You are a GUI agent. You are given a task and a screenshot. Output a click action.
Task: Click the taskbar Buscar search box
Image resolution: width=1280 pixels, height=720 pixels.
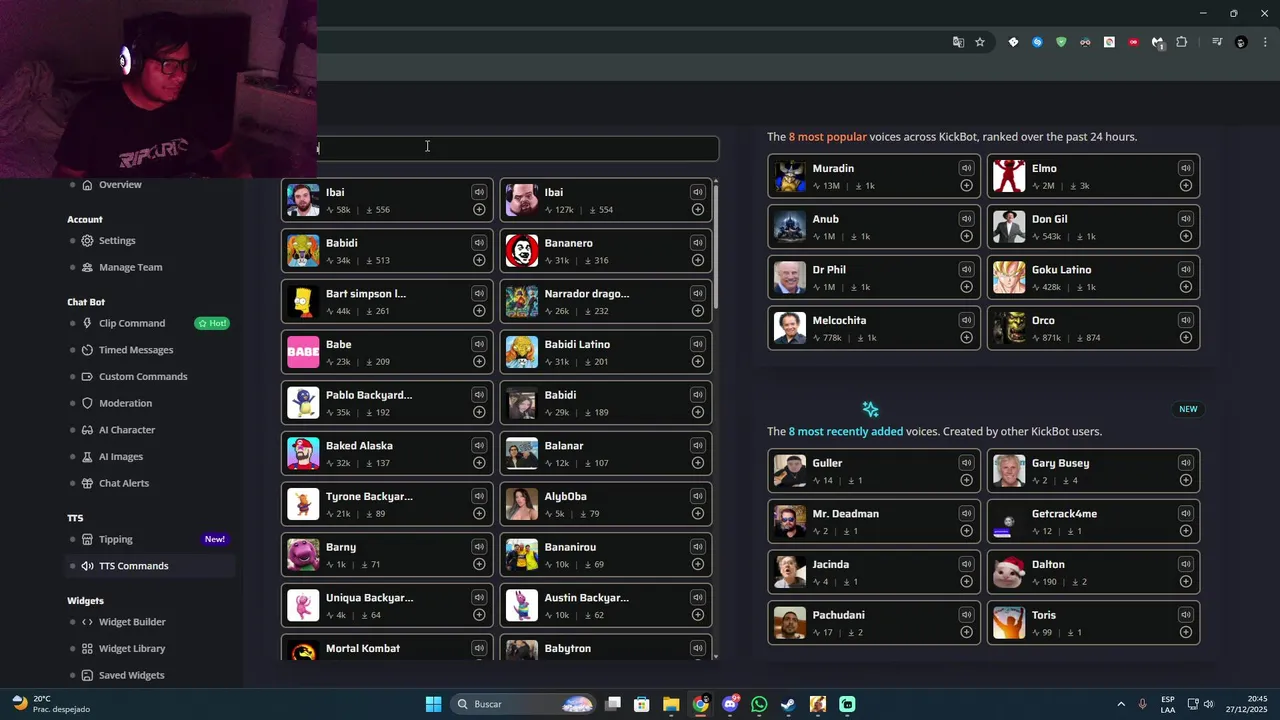click(x=524, y=704)
